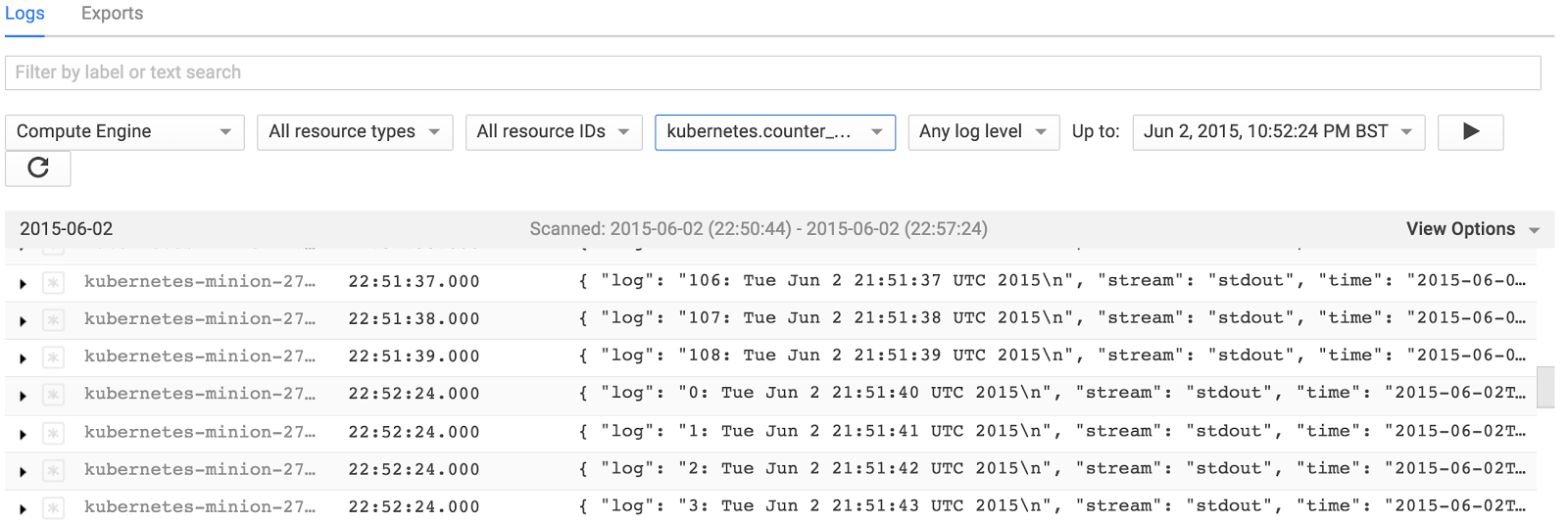Open the Compute Engine service dropdown
Viewport: 1568px width, 523px height.
123,132
